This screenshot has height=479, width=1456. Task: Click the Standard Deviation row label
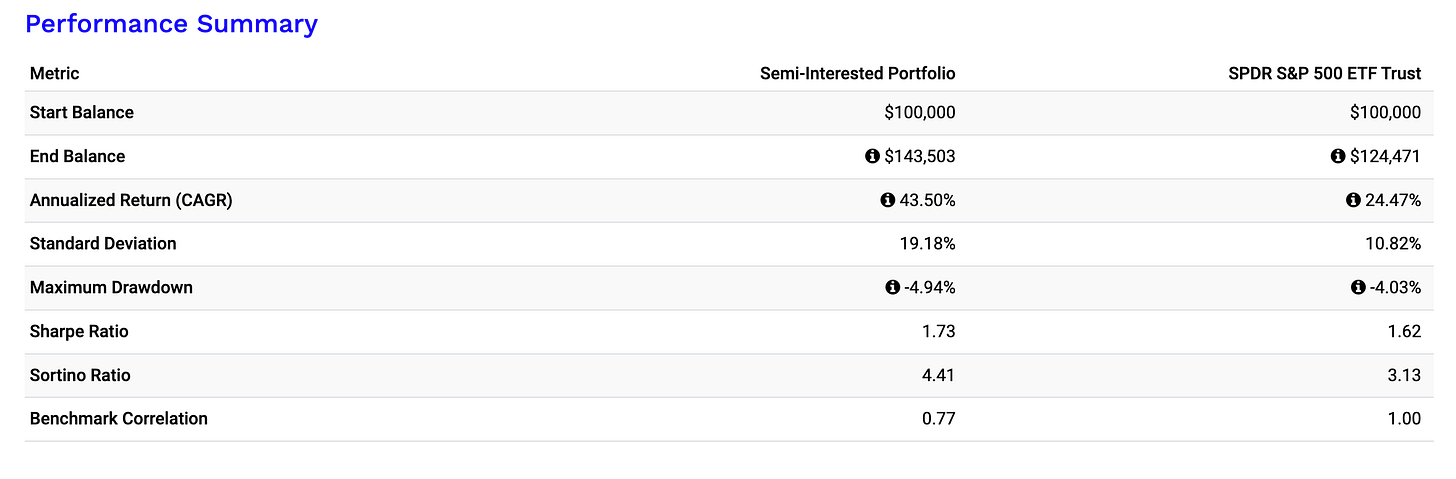tap(103, 244)
